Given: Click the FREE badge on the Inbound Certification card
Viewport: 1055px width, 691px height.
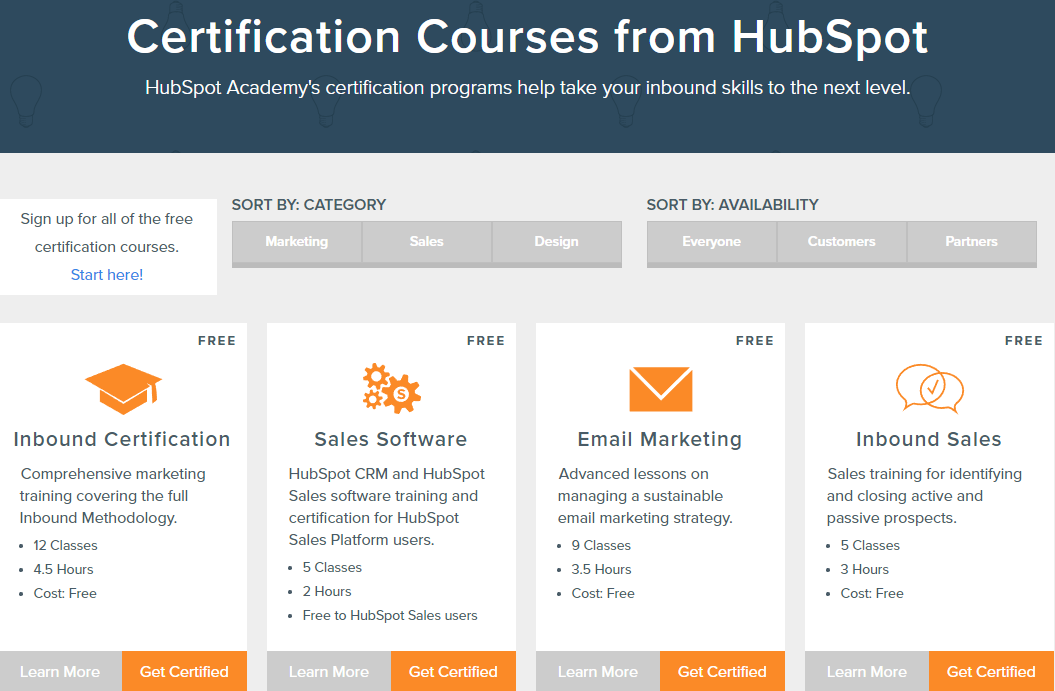Looking at the screenshot, I should [217, 340].
